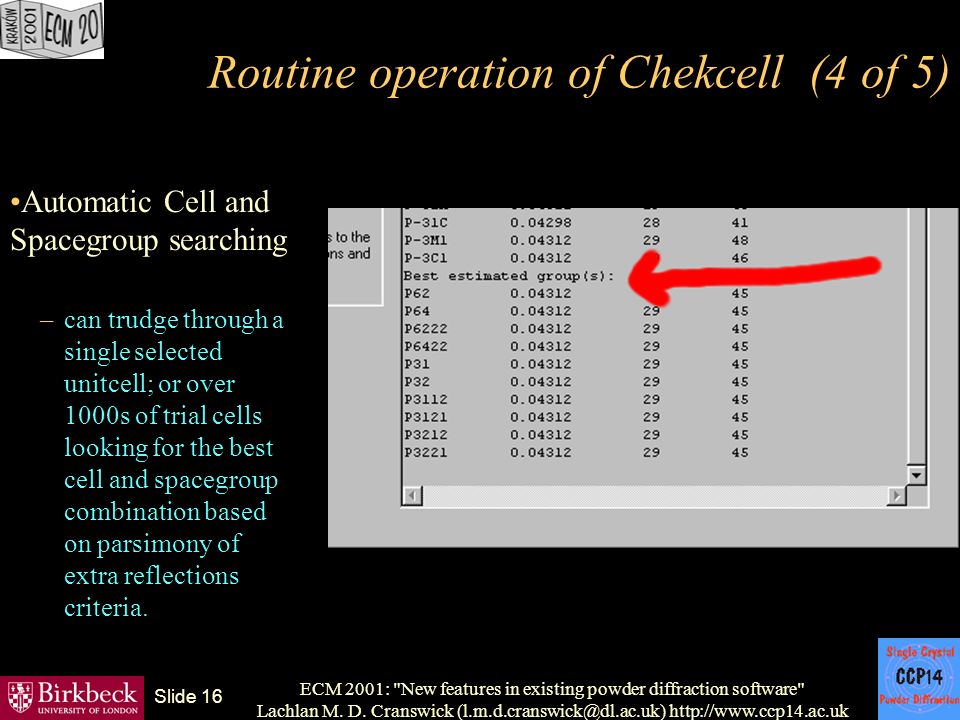
Task: Click the 0.04298 value in P-31C row
Action: tap(541, 223)
